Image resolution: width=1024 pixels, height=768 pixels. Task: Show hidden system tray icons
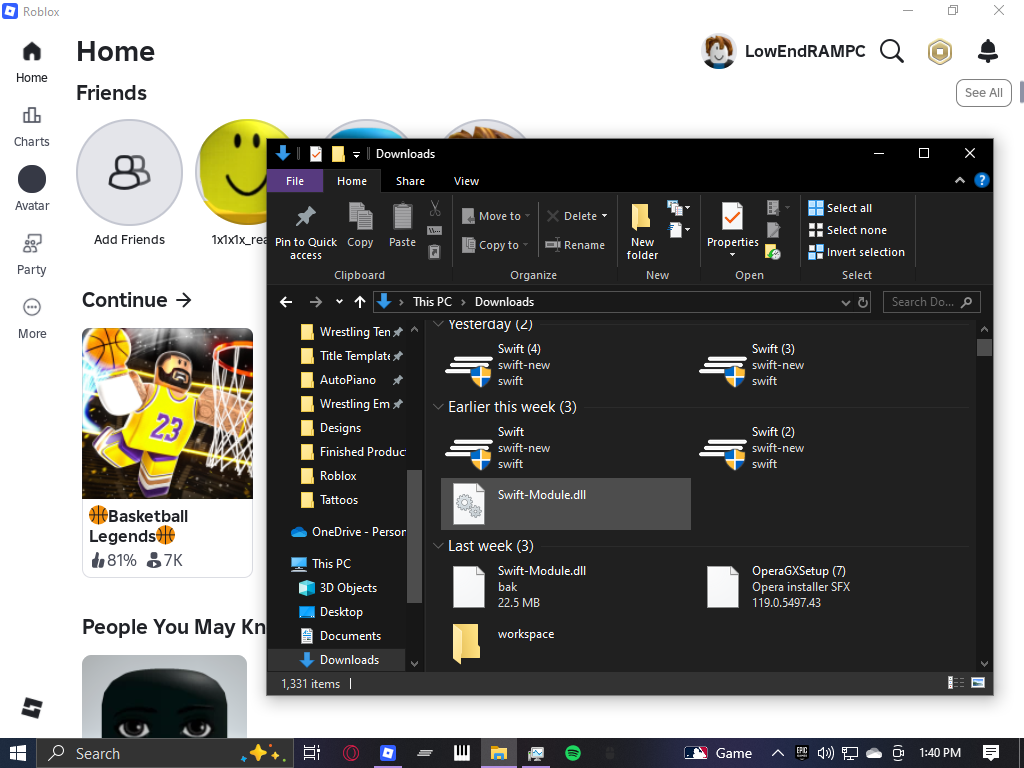[x=778, y=753]
